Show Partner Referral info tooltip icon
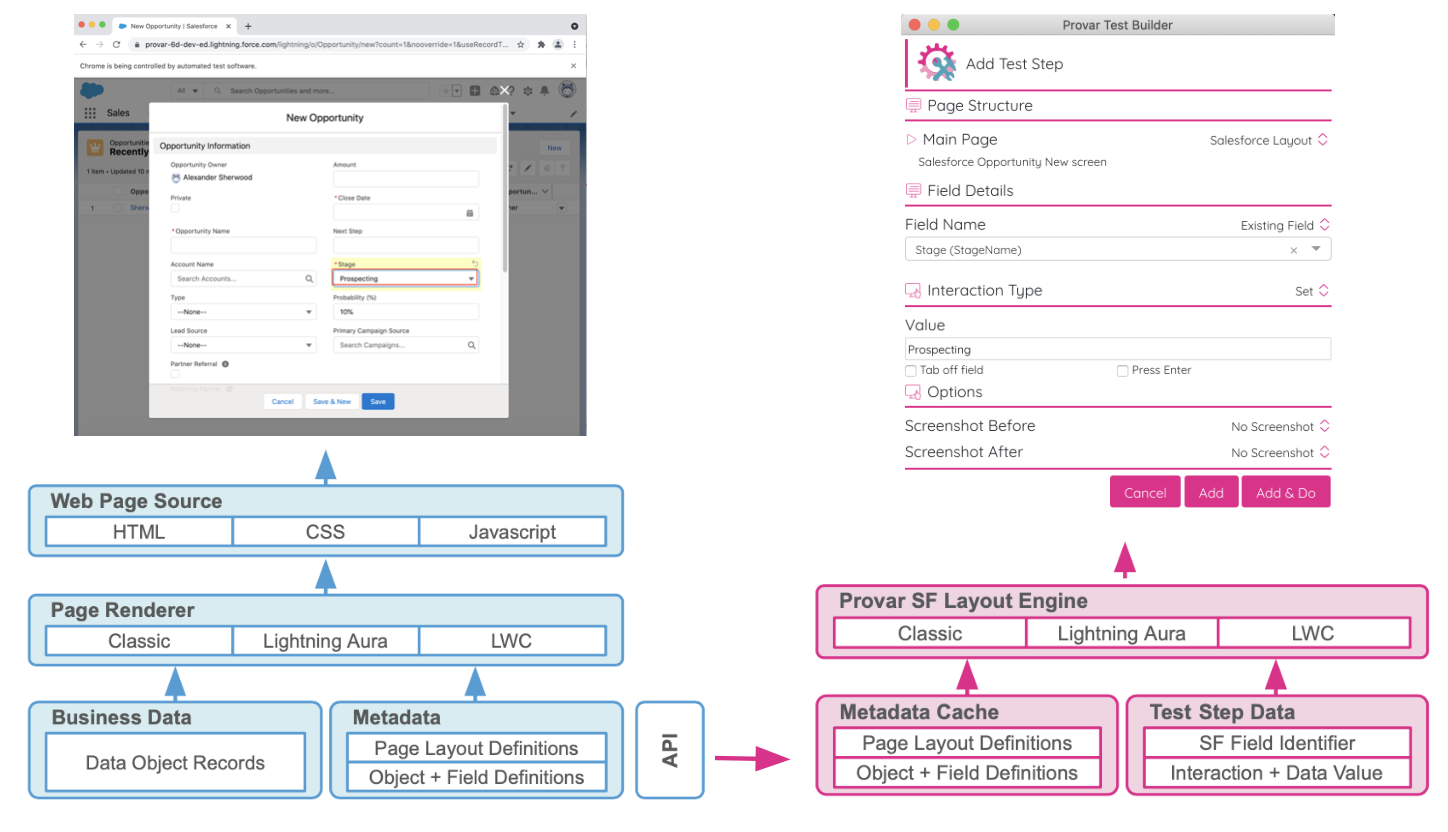 227,364
